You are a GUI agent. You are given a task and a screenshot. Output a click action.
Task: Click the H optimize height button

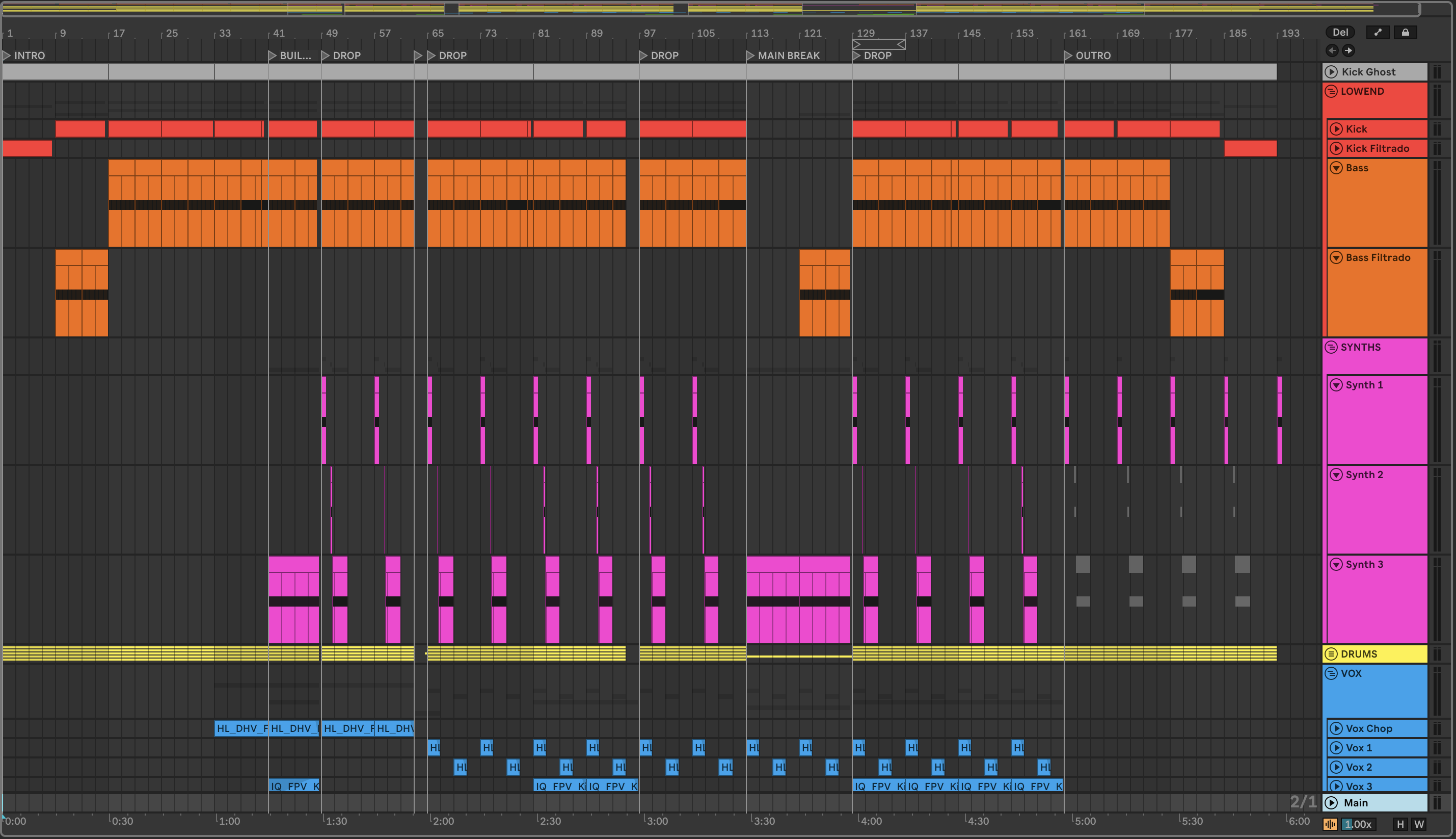(x=1400, y=824)
